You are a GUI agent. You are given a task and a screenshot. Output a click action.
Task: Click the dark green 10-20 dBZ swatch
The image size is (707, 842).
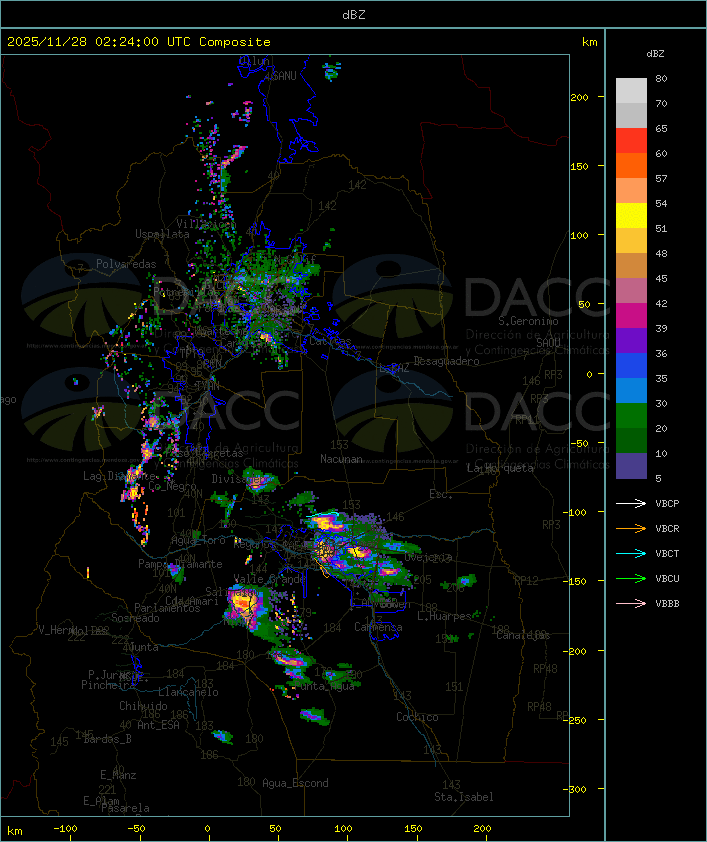631,440
